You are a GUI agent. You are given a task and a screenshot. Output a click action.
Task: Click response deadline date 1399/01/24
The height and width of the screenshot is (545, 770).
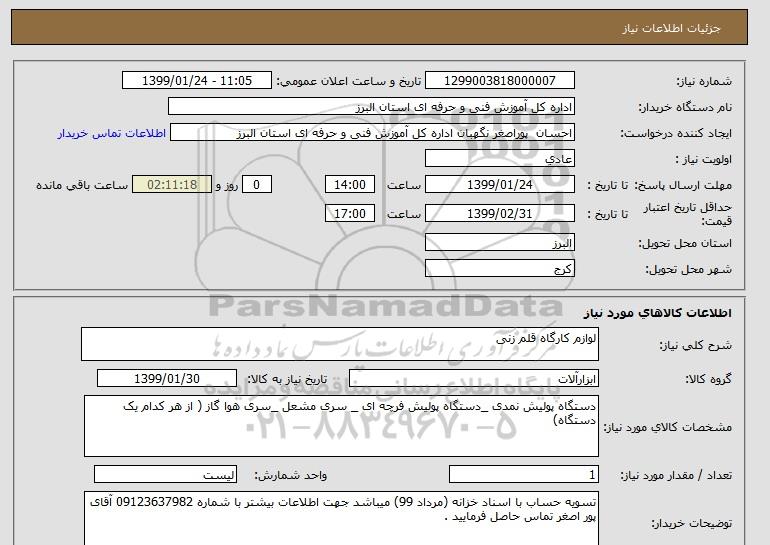500,185
